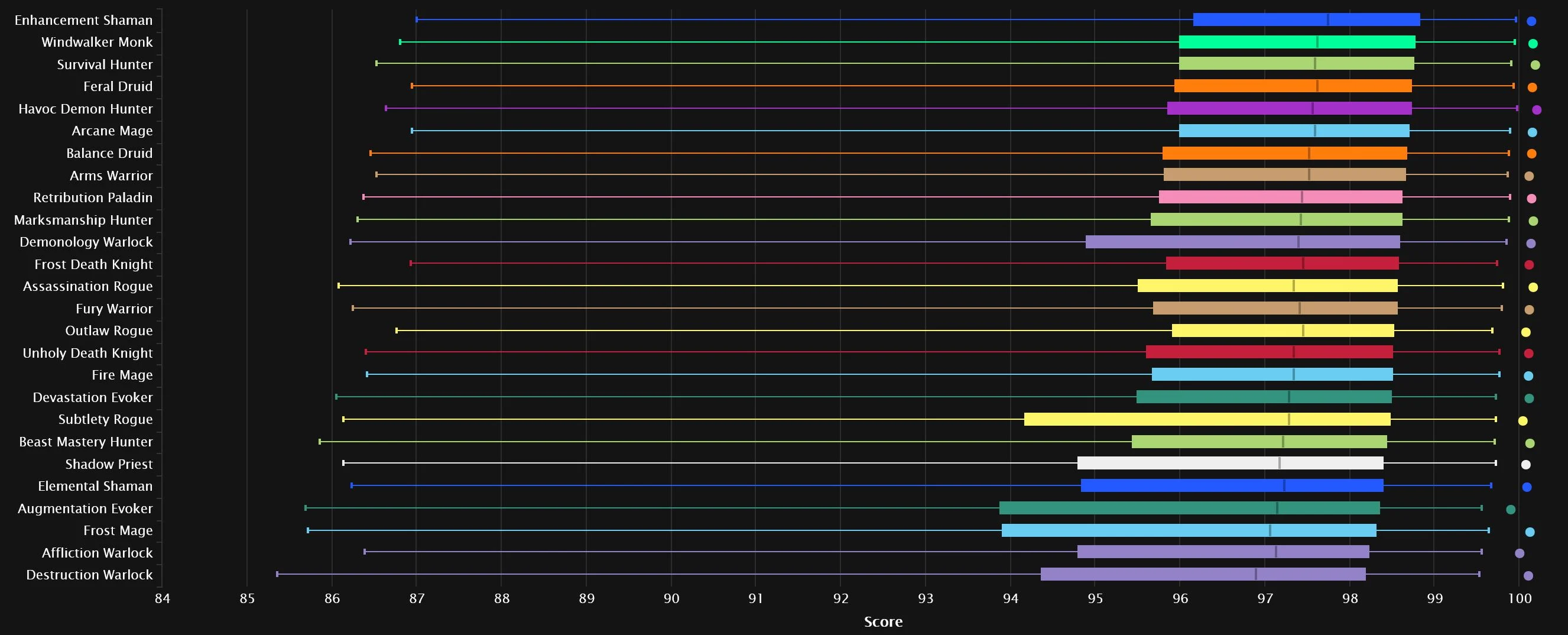Click the Elemental Shaman label
Image resolution: width=1568 pixels, height=635 pixels.
tap(95, 486)
